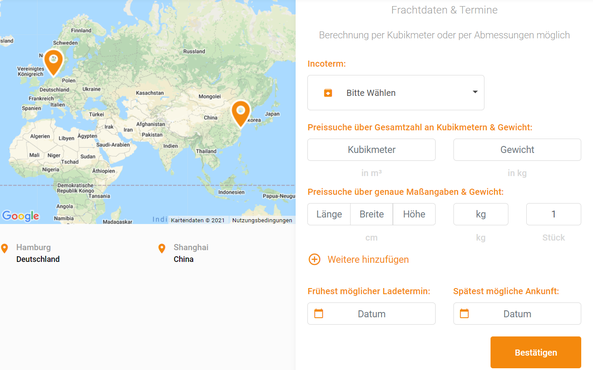Screen dimensions: 593x370
Task: Open the Frühest möglicher Ladetermin date picker
Action: [x=371, y=314]
